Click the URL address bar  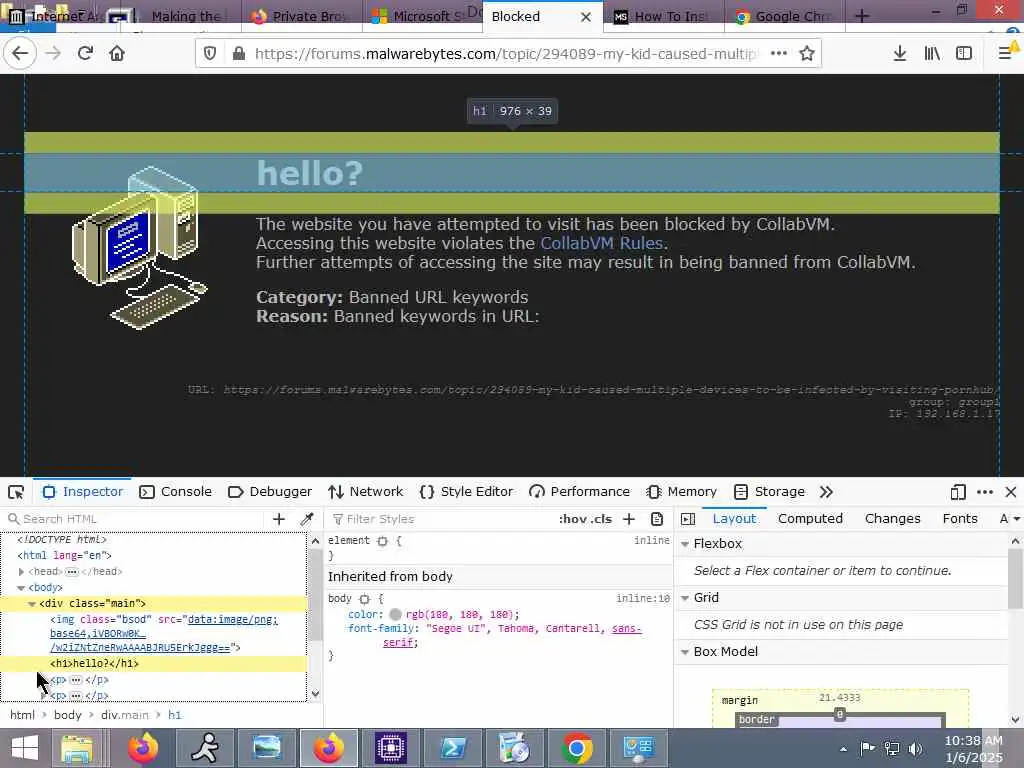505,54
